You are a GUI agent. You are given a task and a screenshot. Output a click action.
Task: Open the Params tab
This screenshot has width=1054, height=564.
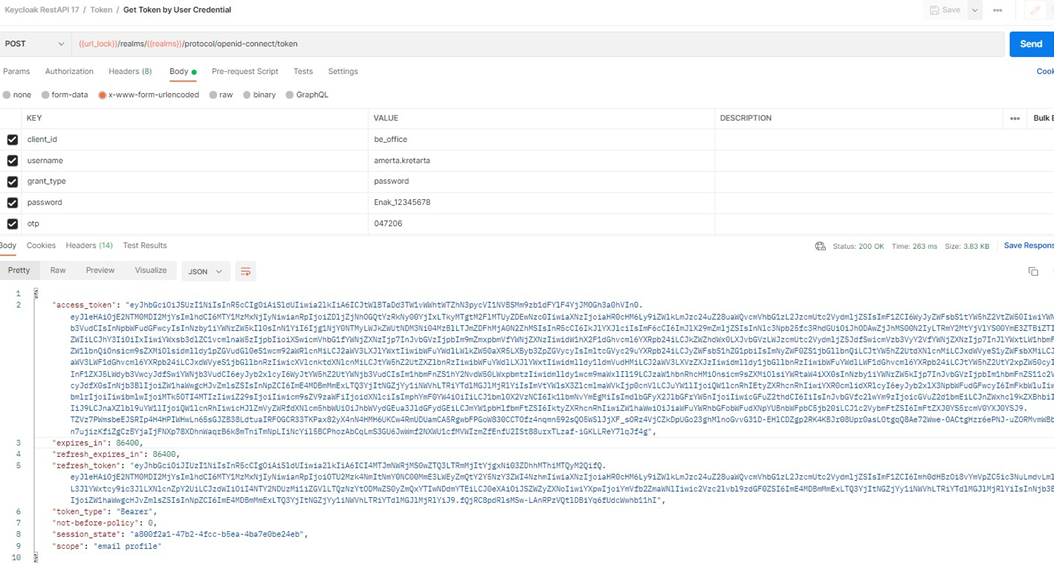coord(16,71)
